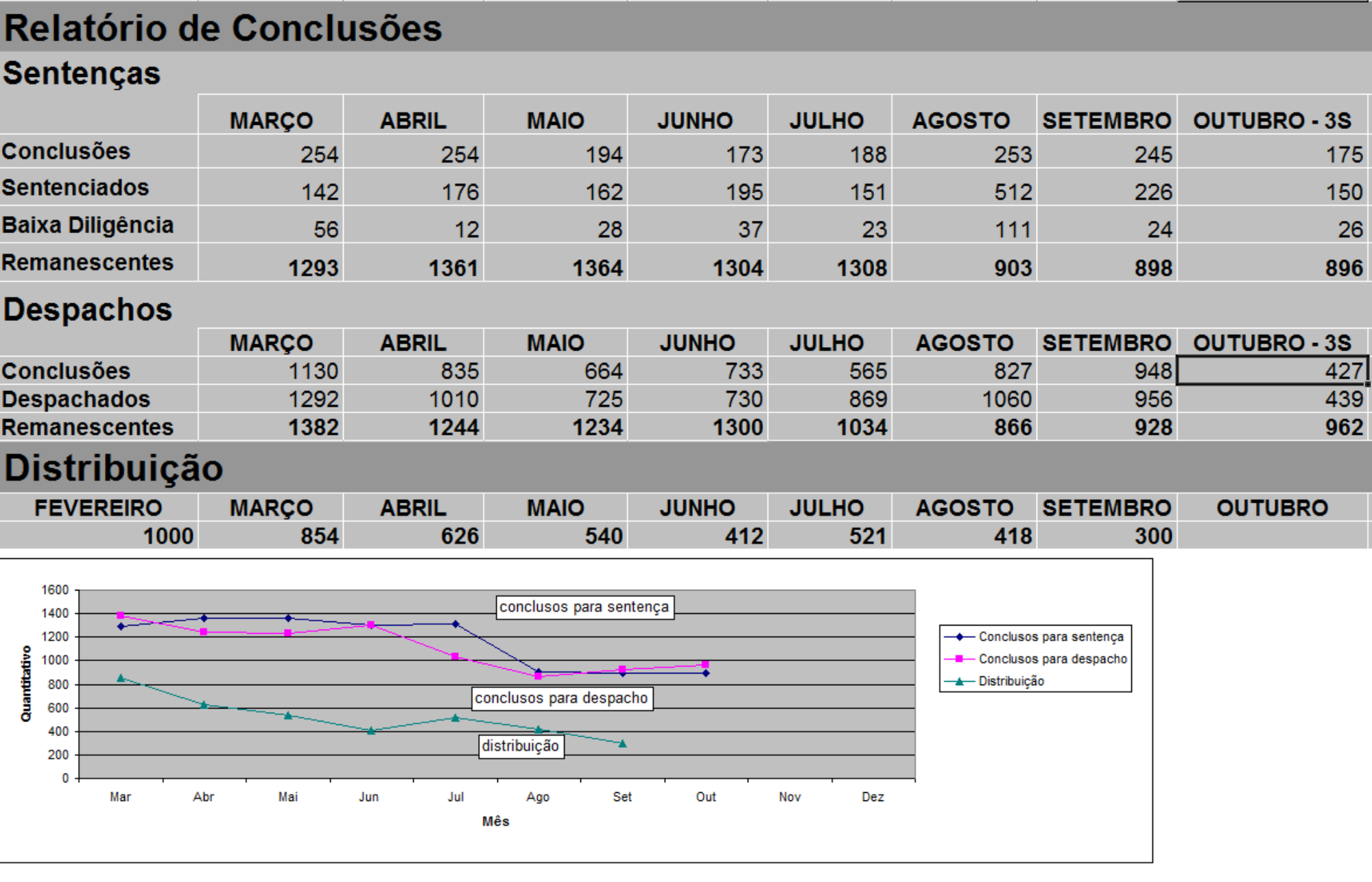Click the Conclusos para sentença legend entry
Screen dimensions: 1372x882
pyautogui.click(x=1050, y=636)
